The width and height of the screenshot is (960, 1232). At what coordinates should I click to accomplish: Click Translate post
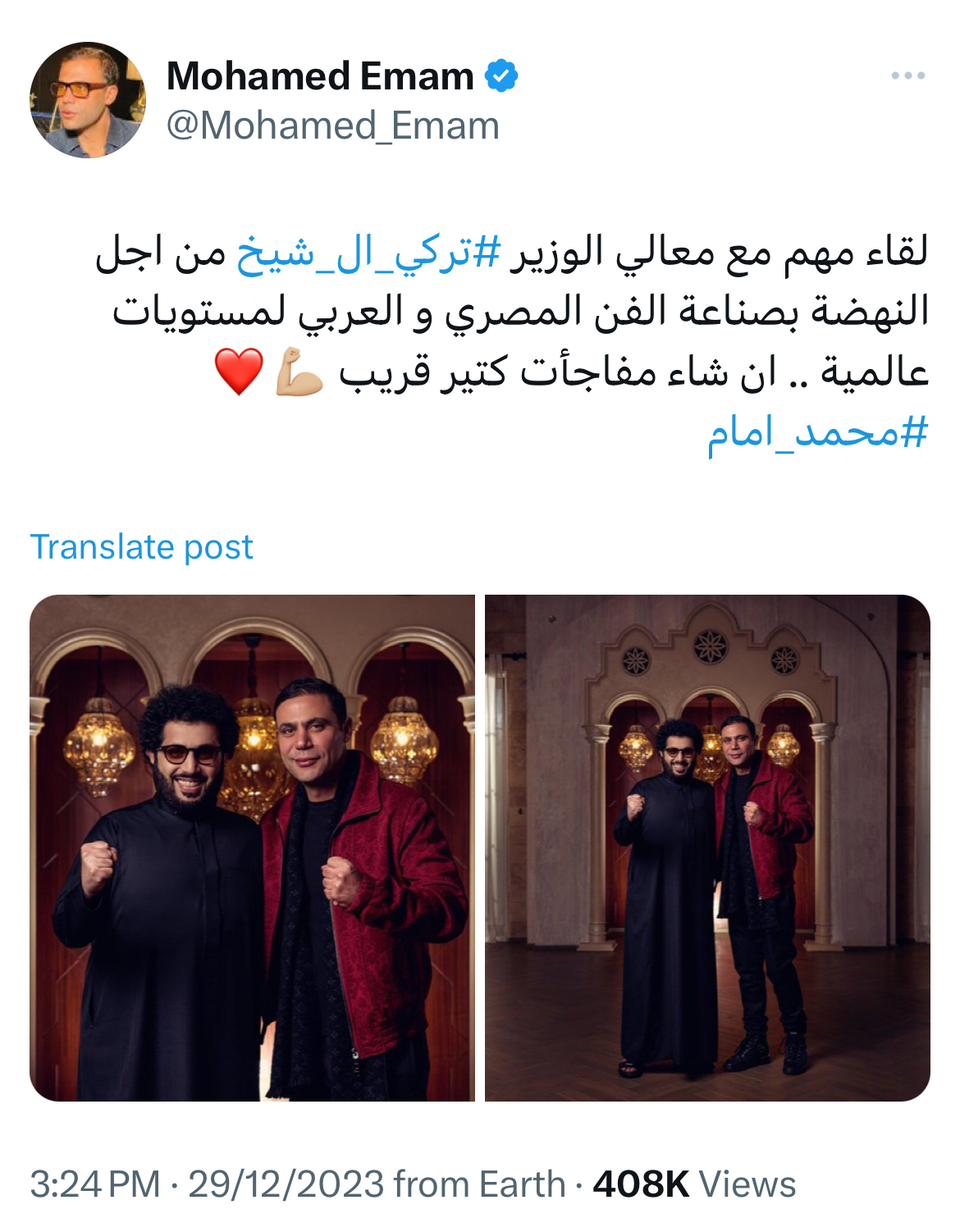[142, 546]
